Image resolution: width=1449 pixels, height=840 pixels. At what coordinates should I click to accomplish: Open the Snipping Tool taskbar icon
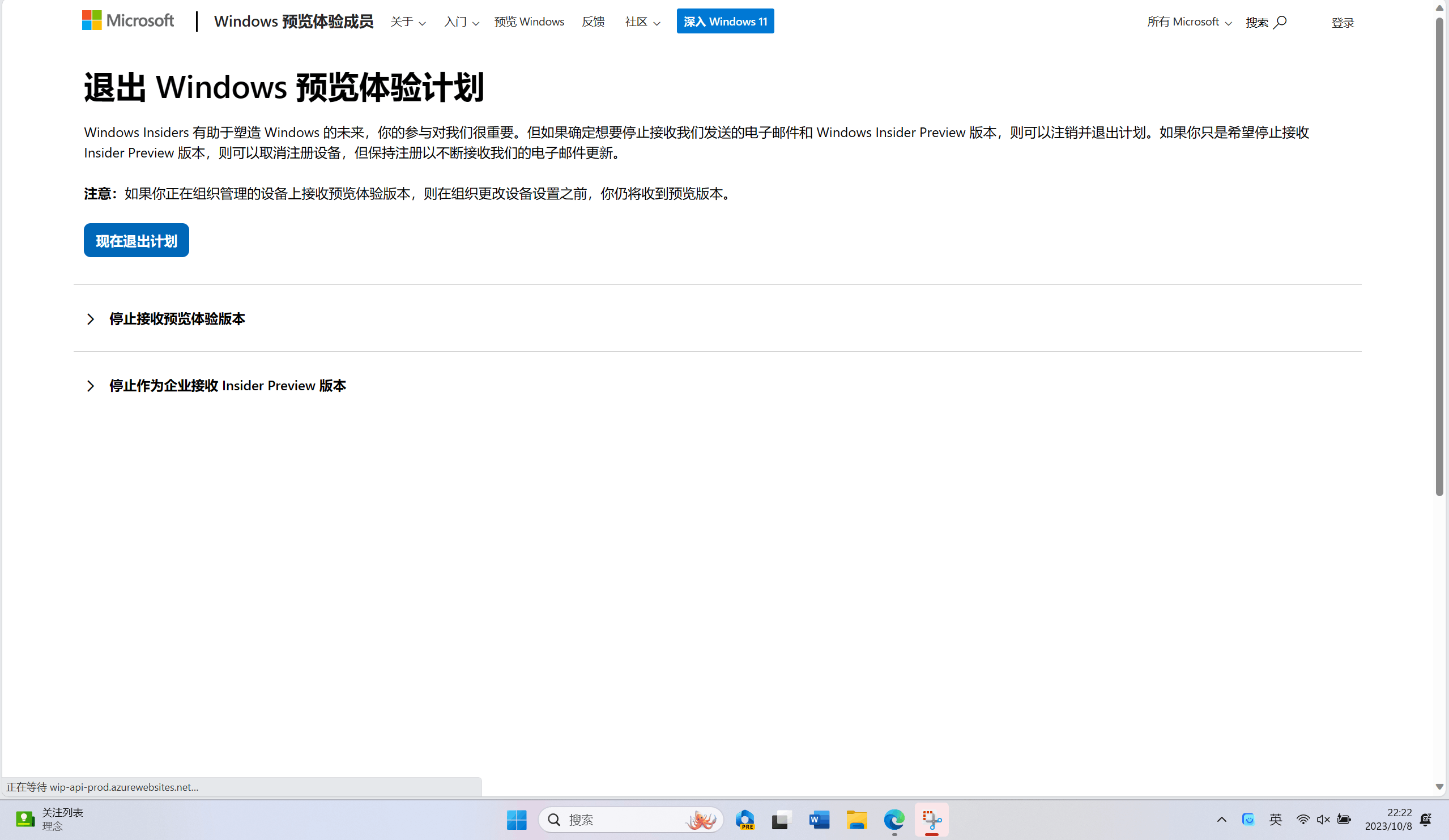coord(931,819)
